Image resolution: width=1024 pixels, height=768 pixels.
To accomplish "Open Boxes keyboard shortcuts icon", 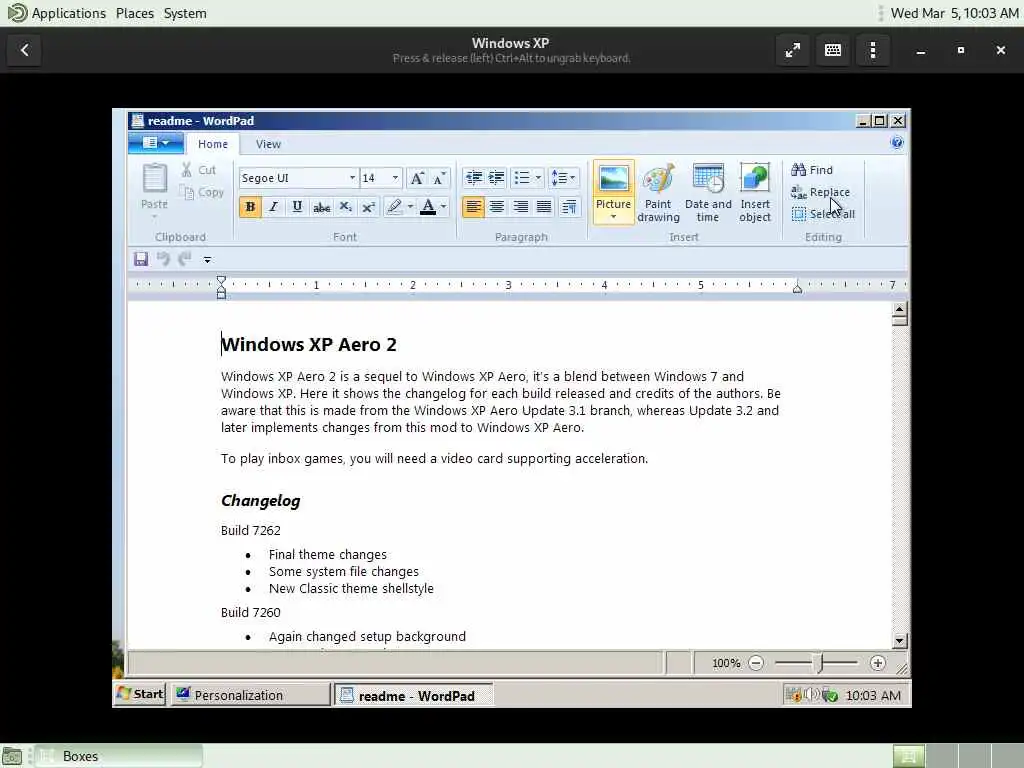I will pos(833,50).
